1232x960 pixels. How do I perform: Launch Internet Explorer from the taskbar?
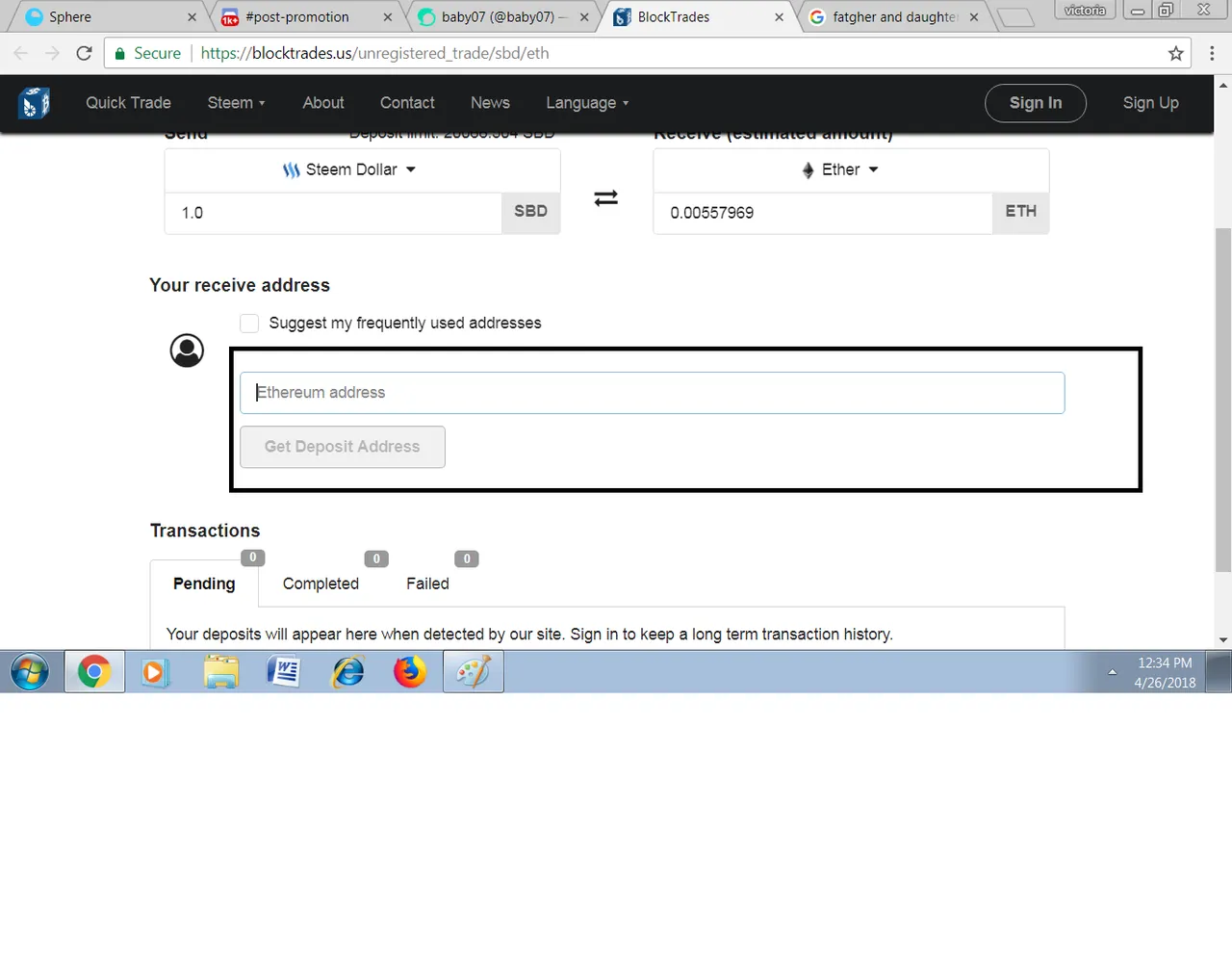coord(347,671)
